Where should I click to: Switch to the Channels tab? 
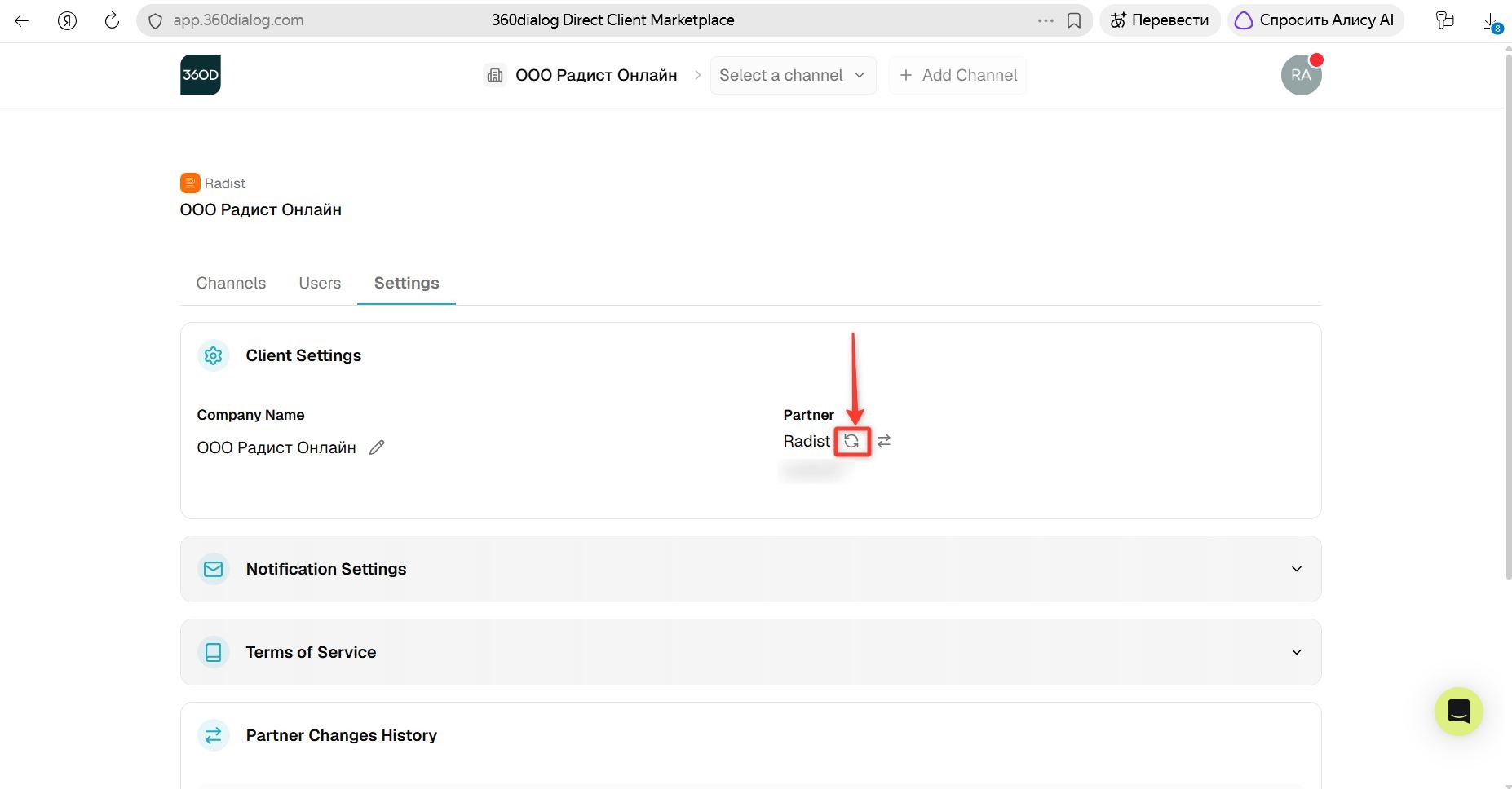231,283
